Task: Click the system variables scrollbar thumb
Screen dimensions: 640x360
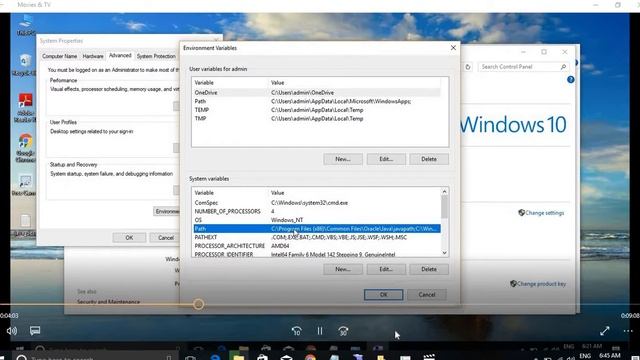Action: point(444,207)
